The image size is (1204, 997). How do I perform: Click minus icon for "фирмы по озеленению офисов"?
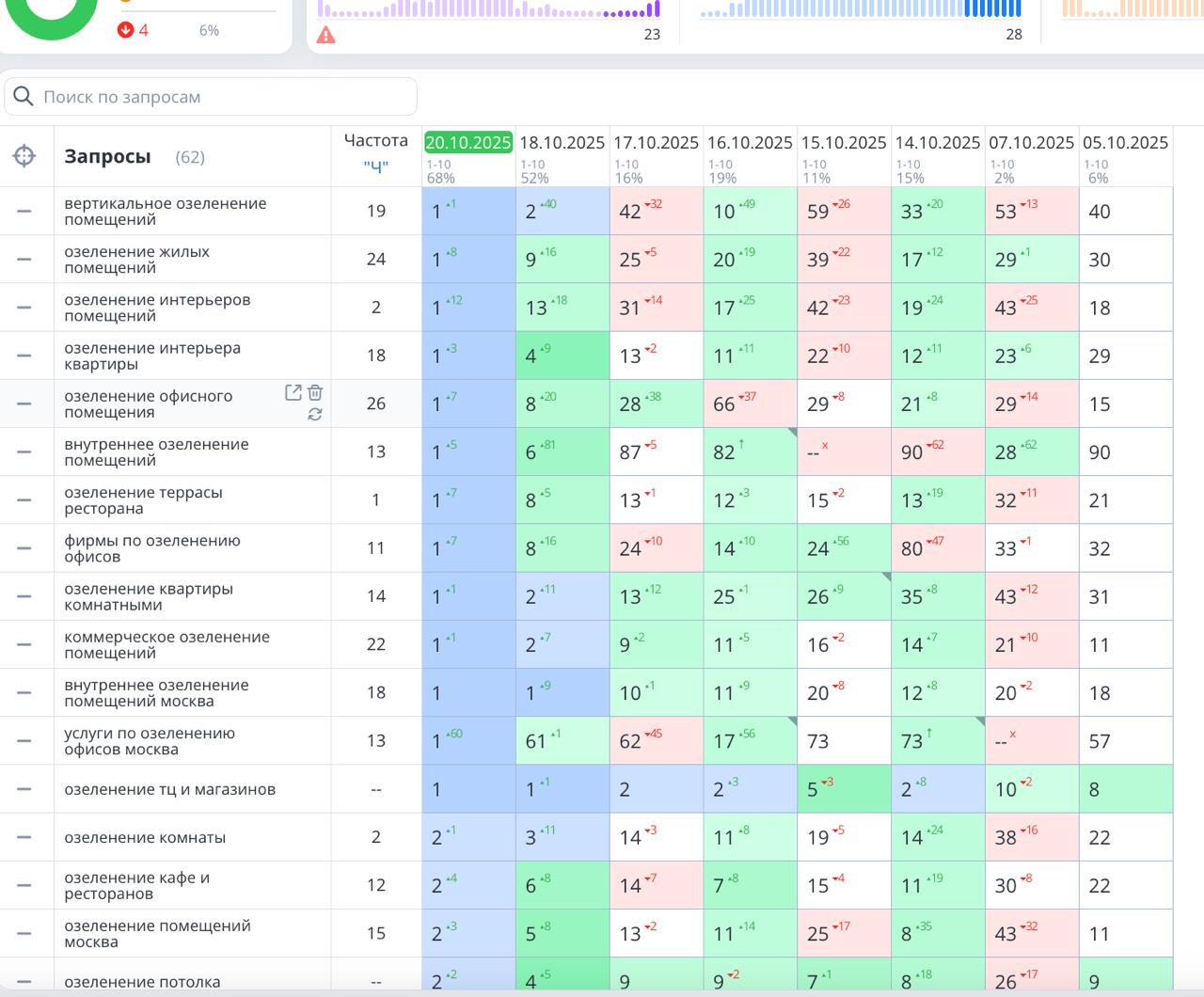[x=24, y=548]
